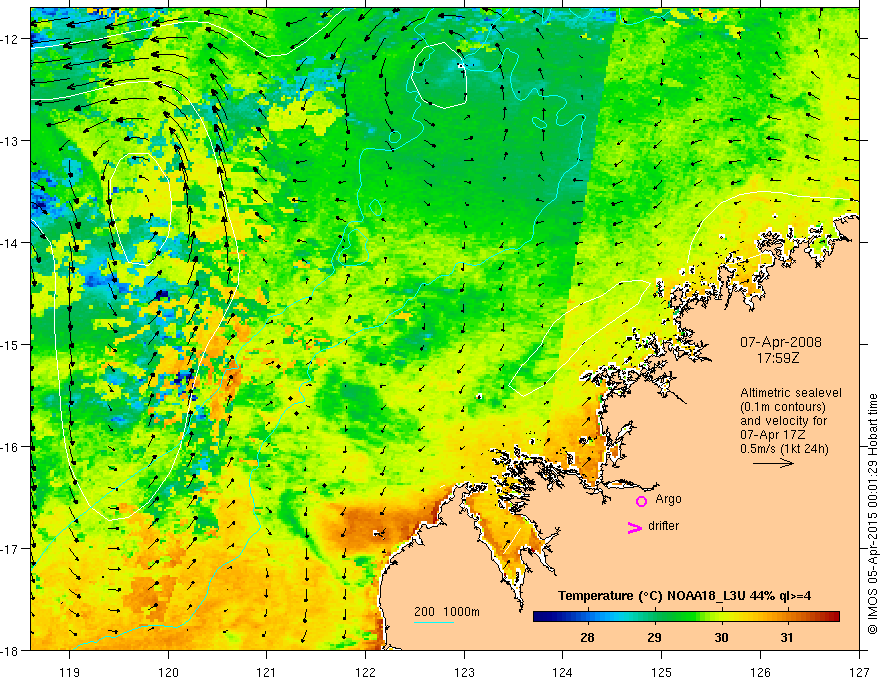Screen dimensions: 880x680
Task: Click the '-13' latitude axis label
Action: point(10,141)
